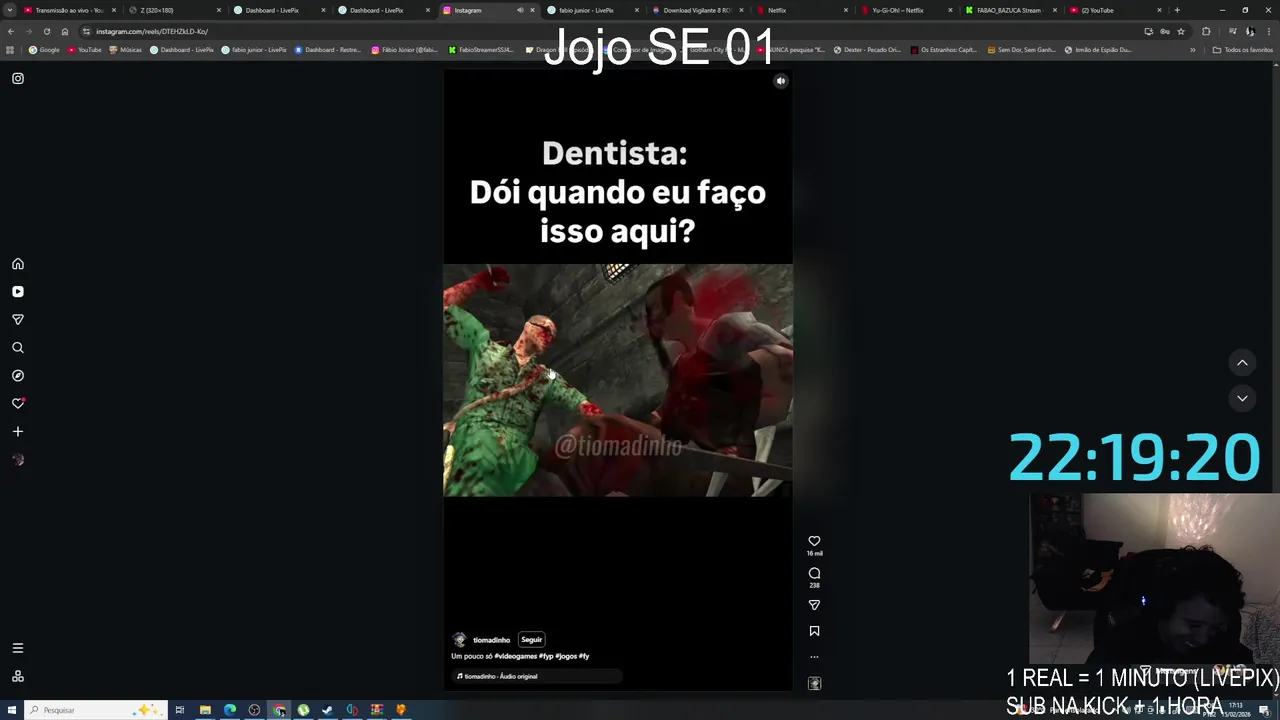The image size is (1280, 720).
Task: Switch to Yu-Gi-Oh! Netflix tab
Action: pyautogui.click(x=906, y=10)
